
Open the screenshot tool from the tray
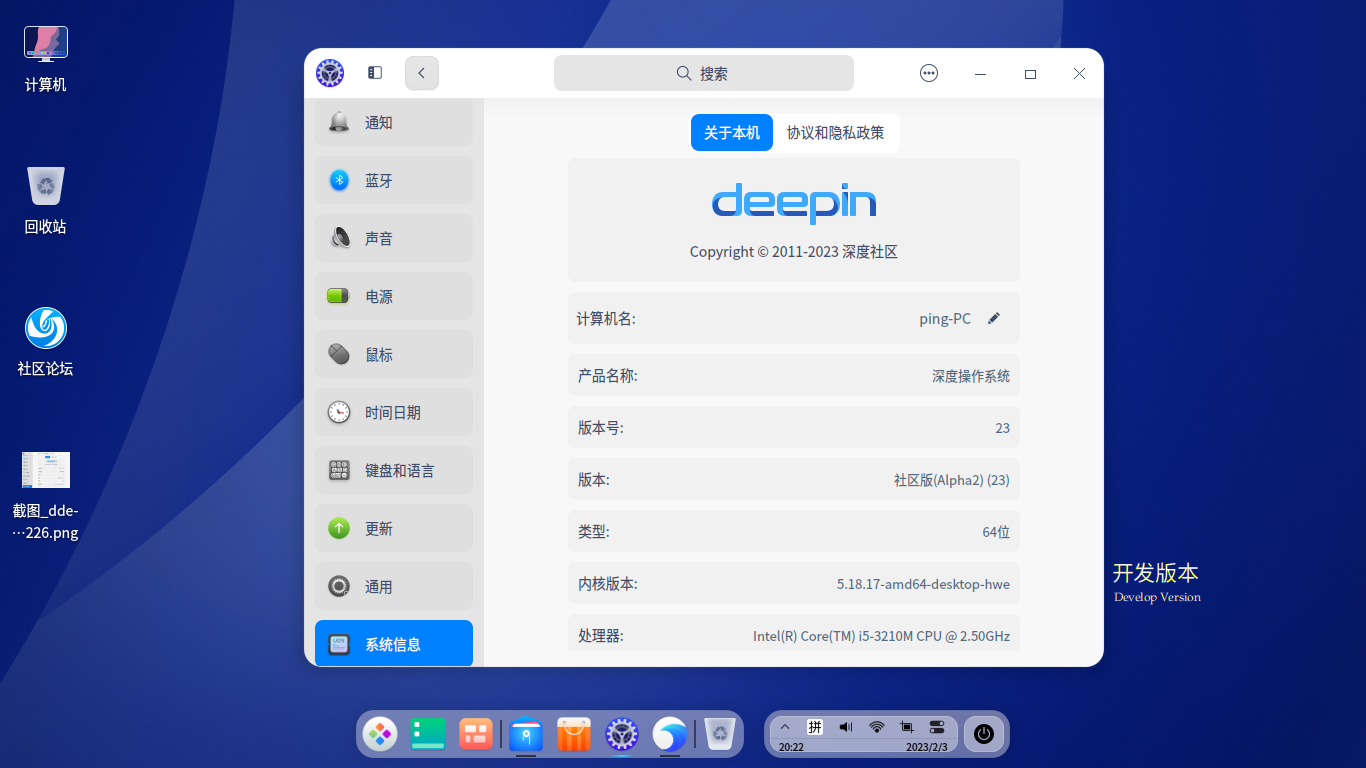(x=908, y=727)
